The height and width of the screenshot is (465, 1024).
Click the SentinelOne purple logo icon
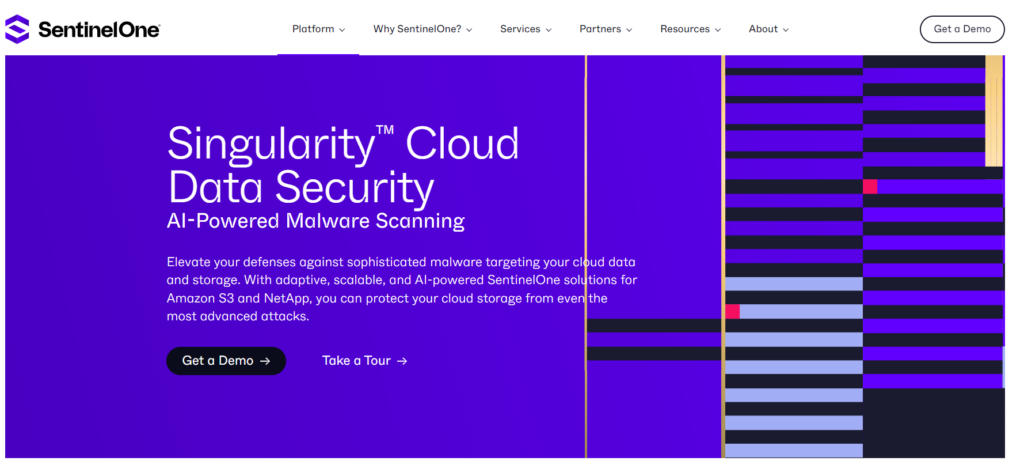18,30
